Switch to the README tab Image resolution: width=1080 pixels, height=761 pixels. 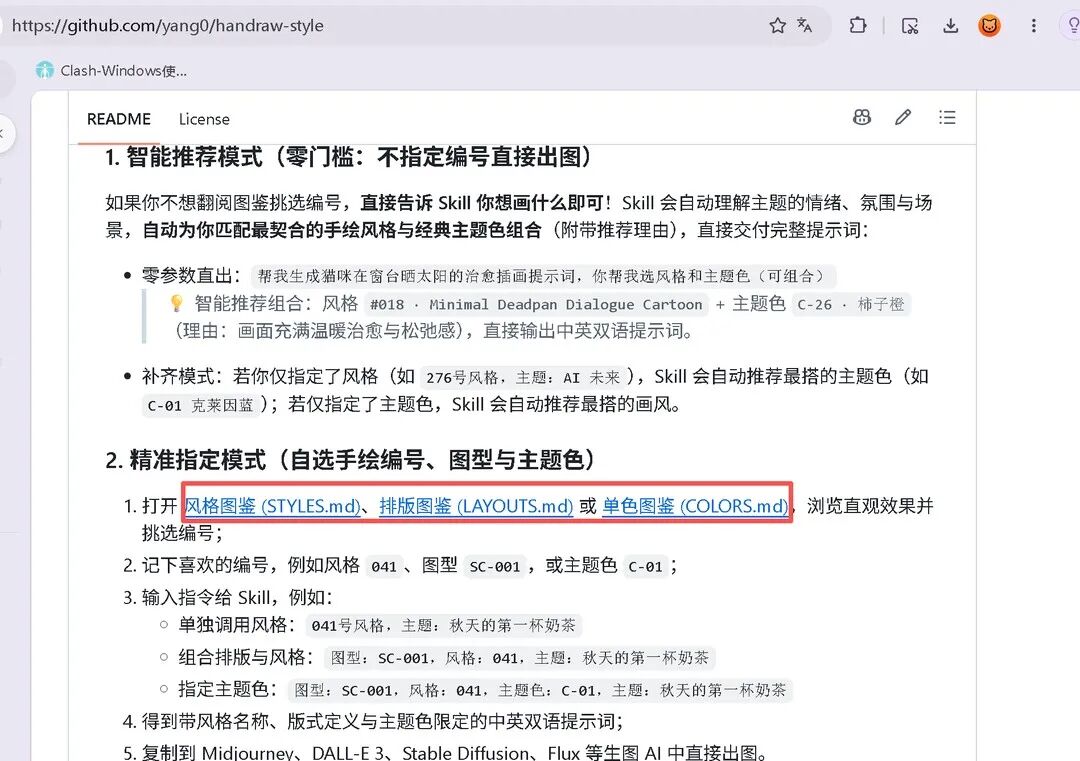click(118, 119)
